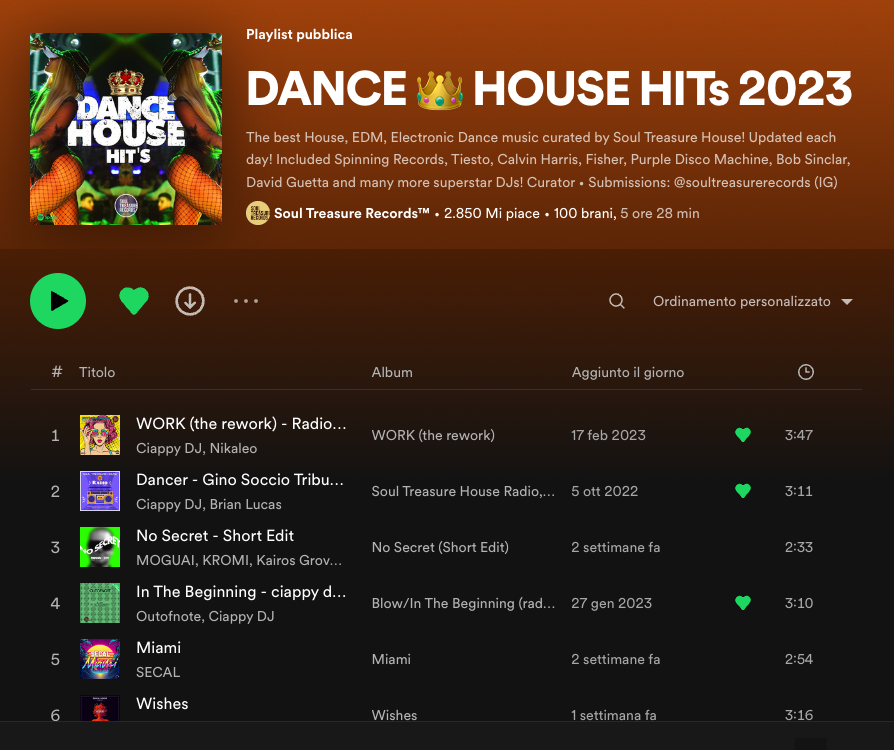The height and width of the screenshot is (750, 894).
Task: Open the three-dot more options menu
Action: [246, 301]
